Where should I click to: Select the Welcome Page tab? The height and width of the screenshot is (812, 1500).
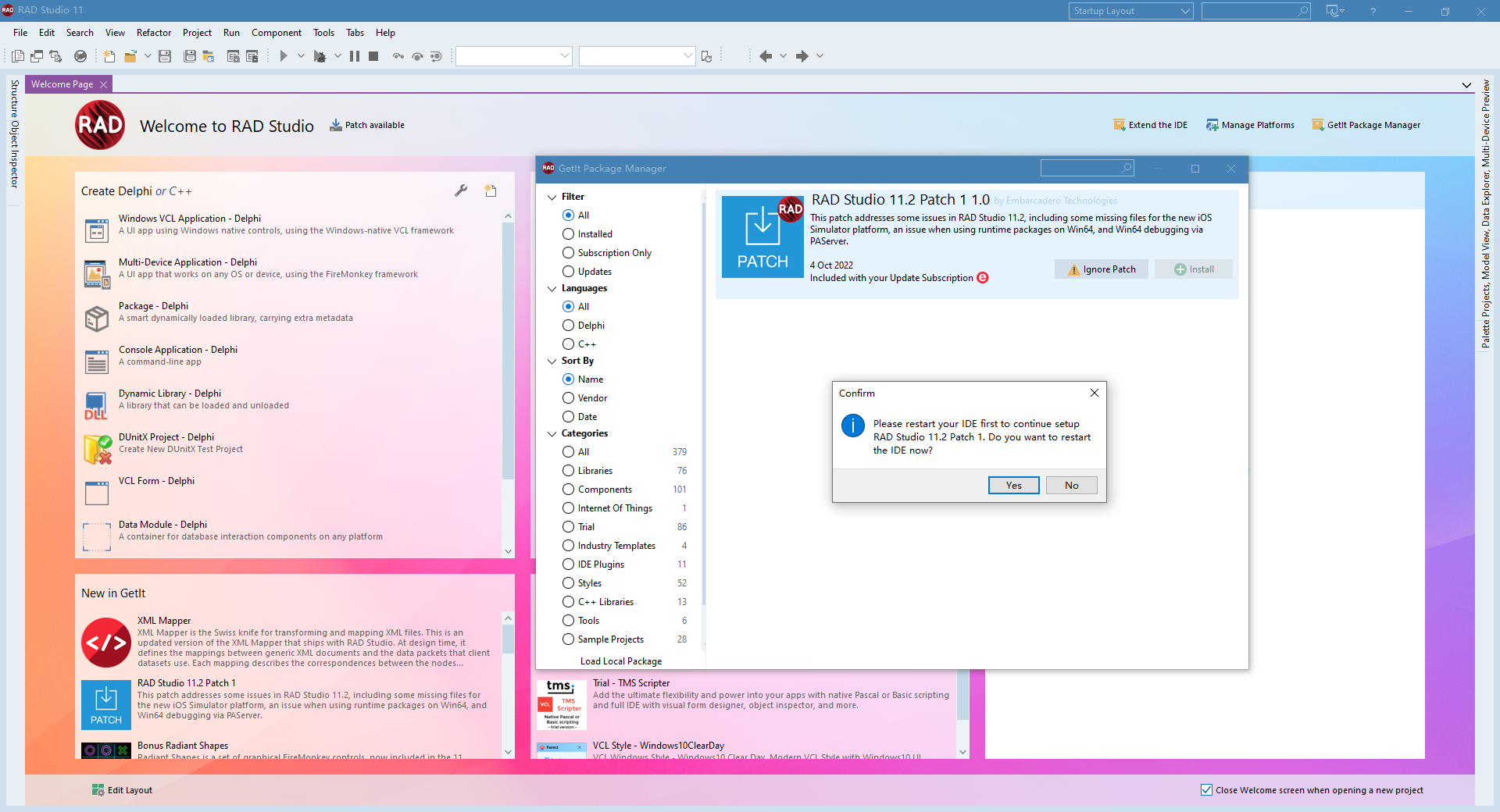pos(62,84)
